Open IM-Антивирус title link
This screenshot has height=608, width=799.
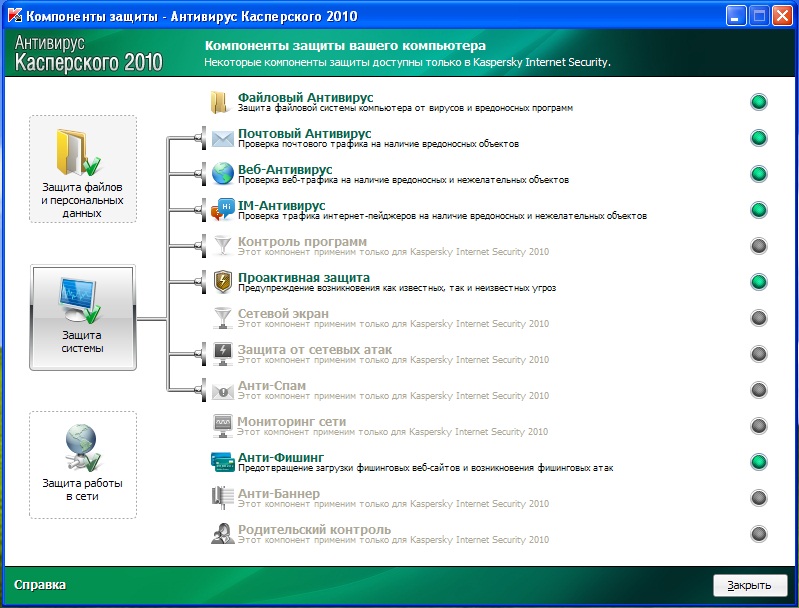point(281,205)
